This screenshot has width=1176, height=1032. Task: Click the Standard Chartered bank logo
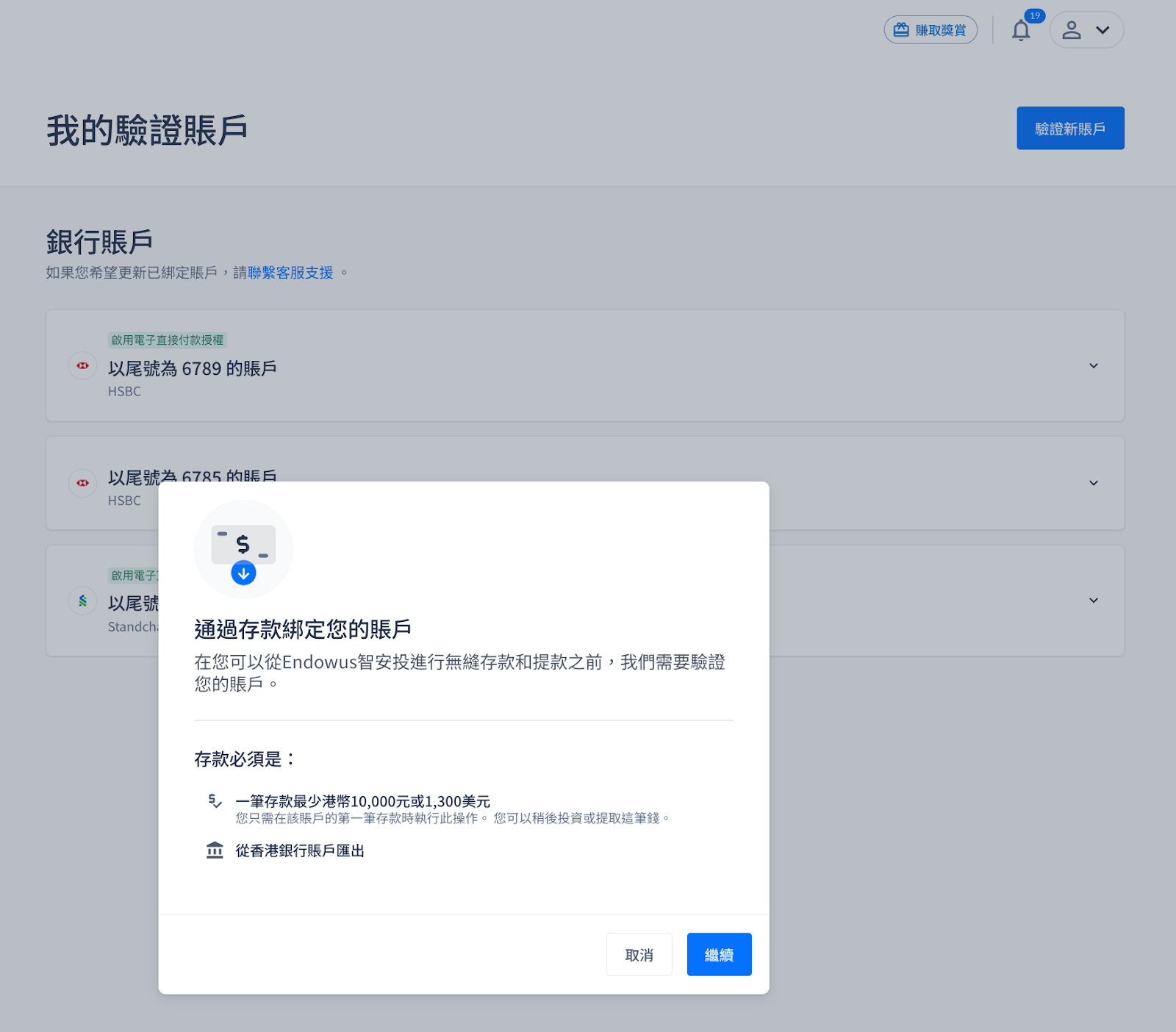[x=83, y=601]
